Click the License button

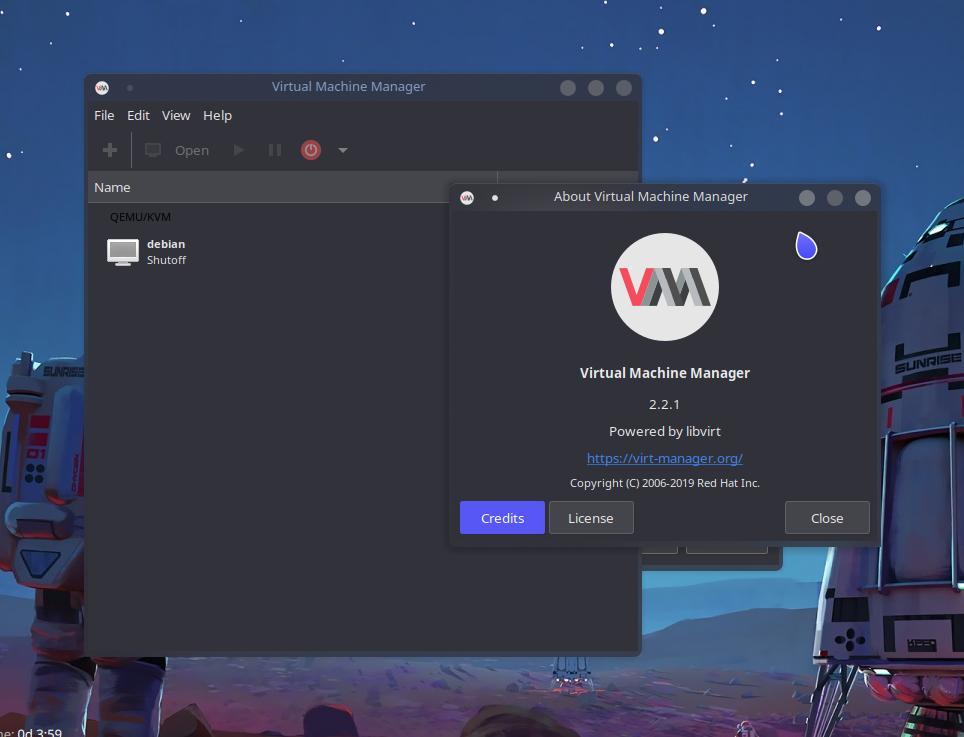[590, 517]
